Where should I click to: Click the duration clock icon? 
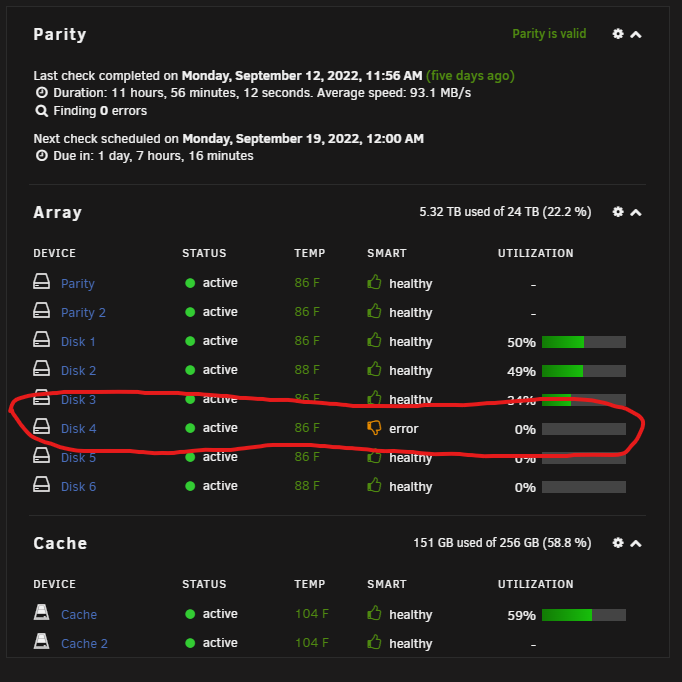pyautogui.click(x=41, y=92)
